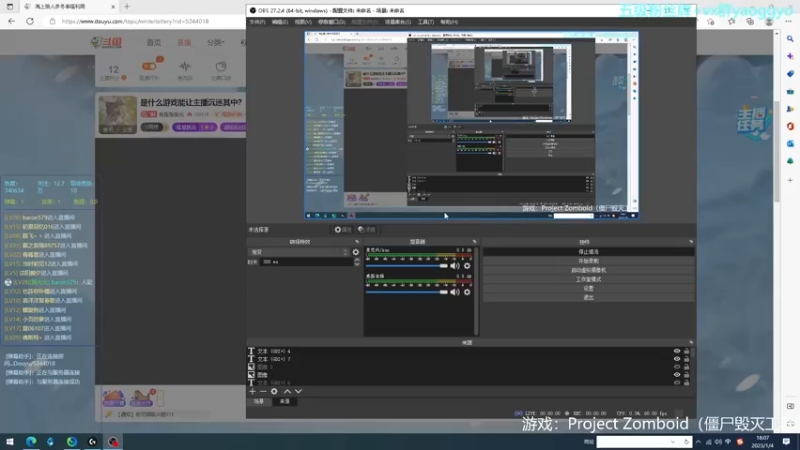Click 开始录制 (start recording) button
The height and width of the screenshot is (450, 800).
[588, 261]
